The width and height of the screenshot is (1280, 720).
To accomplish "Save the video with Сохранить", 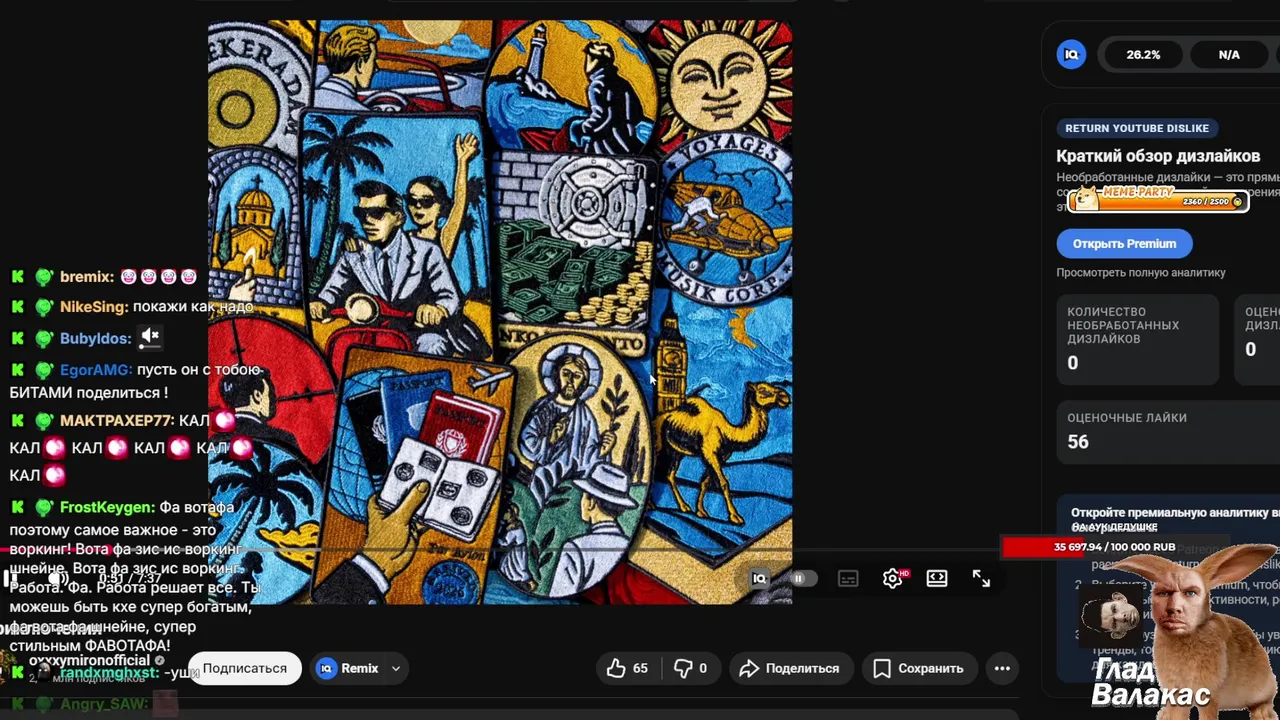I will click(x=918, y=668).
